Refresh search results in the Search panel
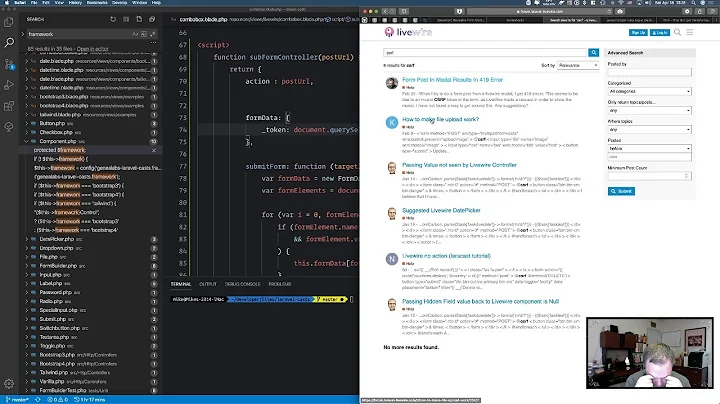720x404 pixels. (x=113, y=19)
